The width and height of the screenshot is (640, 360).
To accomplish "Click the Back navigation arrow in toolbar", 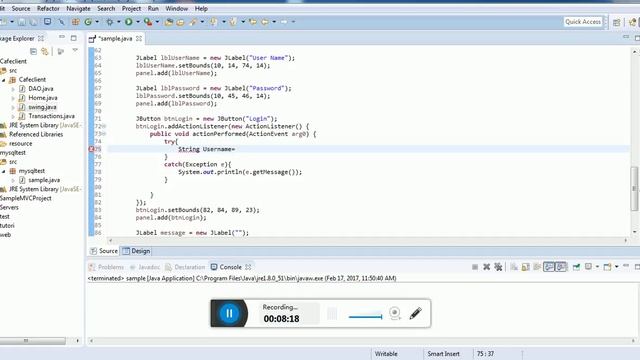I will (x=265, y=22).
